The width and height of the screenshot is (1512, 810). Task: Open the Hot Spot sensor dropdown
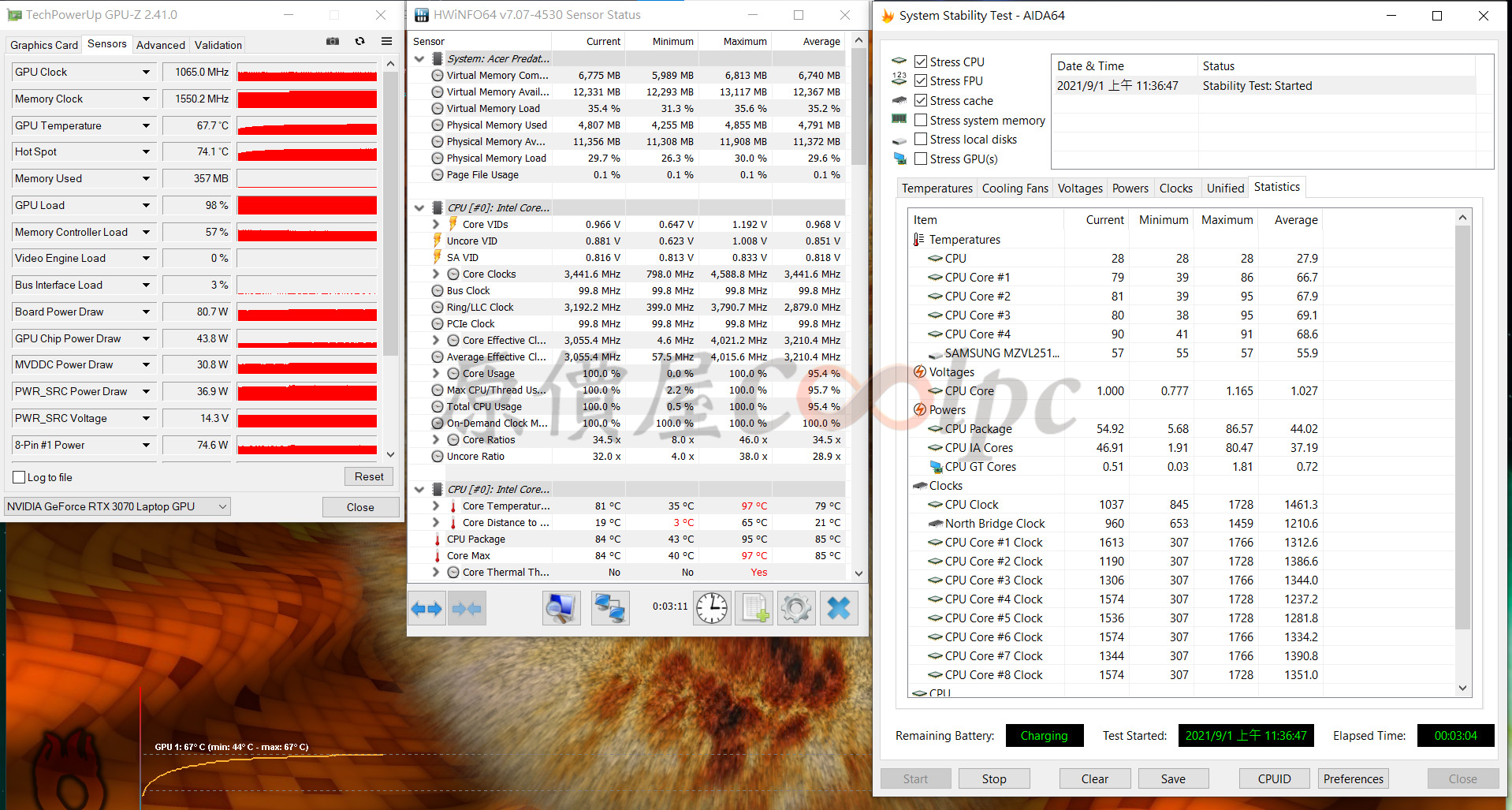146,151
